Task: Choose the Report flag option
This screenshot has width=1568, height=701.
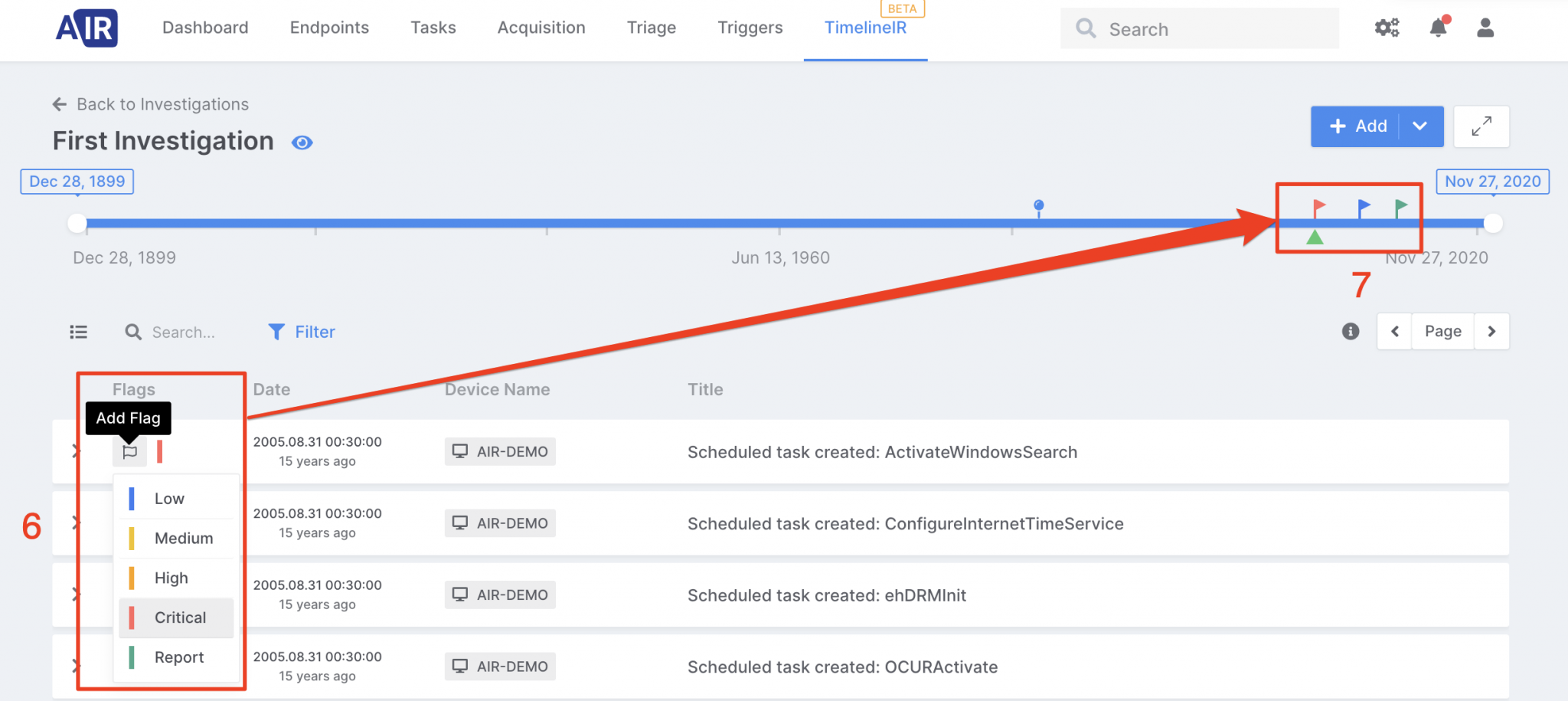Action: point(178,657)
